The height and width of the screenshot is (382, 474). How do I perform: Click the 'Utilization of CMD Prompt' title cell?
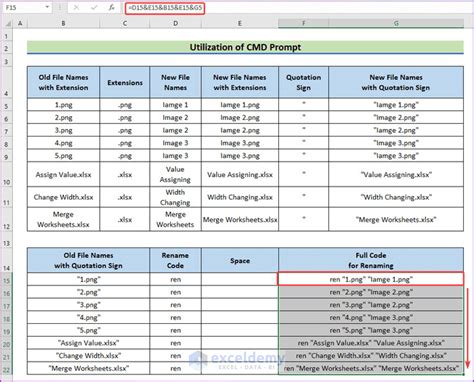(x=245, y=47)
